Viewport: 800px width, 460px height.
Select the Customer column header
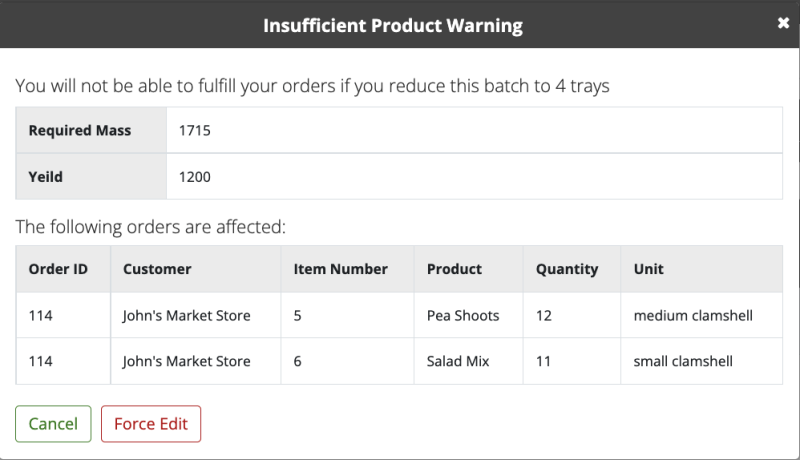point(157,269)
